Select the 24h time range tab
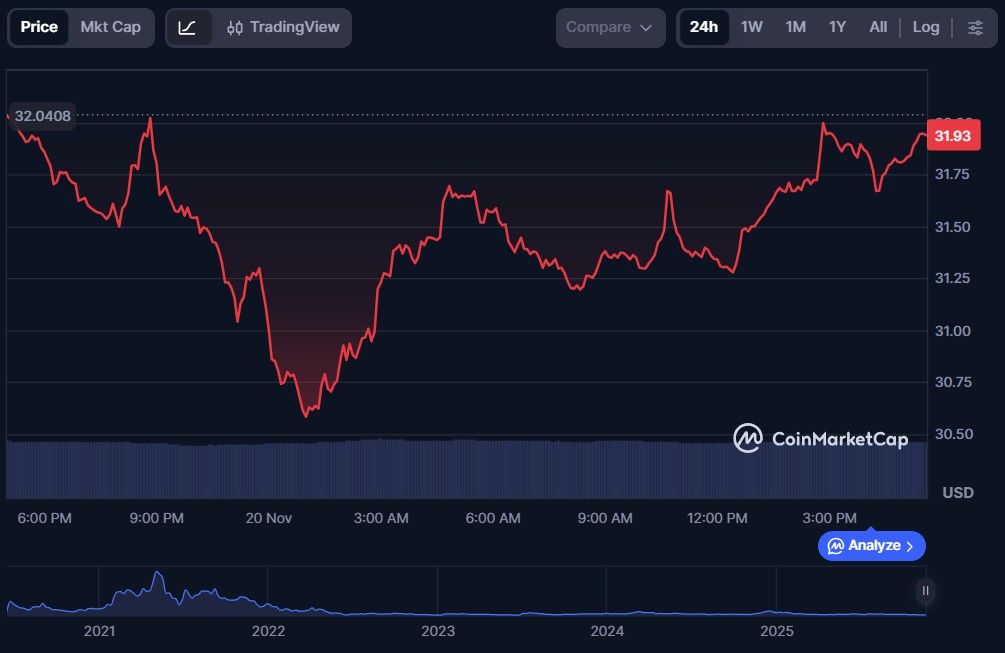The width and height of the screenshot is (1005, 653). point(704,27)
